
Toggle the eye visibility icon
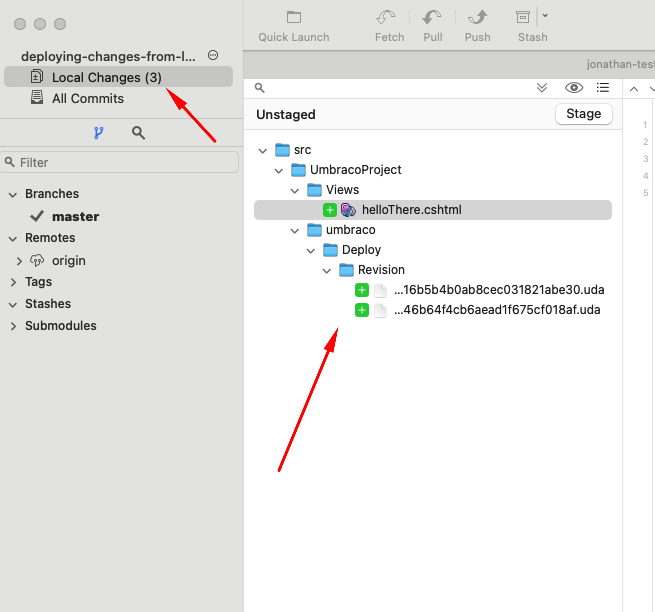[574, 87]
